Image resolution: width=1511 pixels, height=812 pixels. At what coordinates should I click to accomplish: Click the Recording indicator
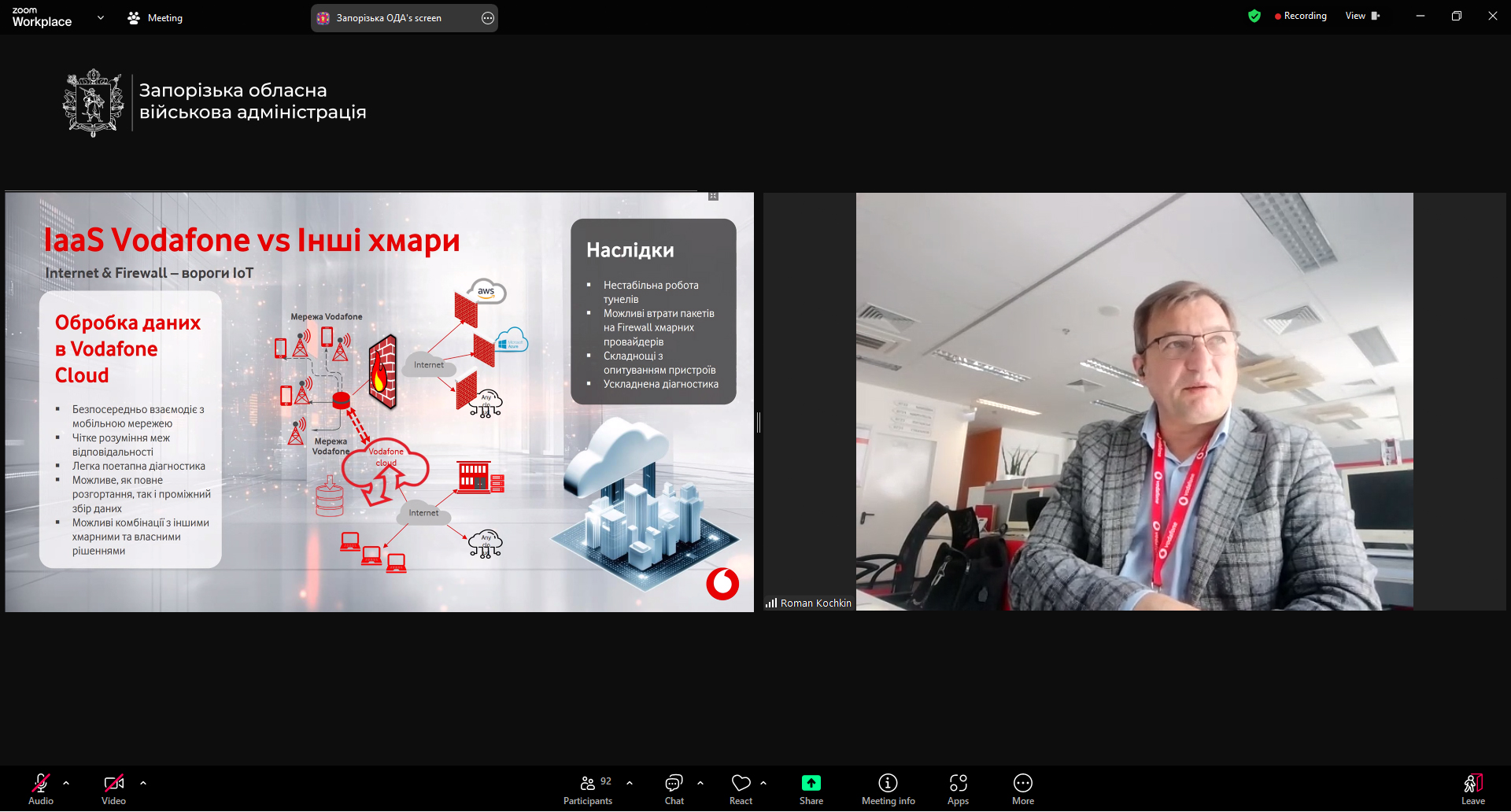point(1300,16)
